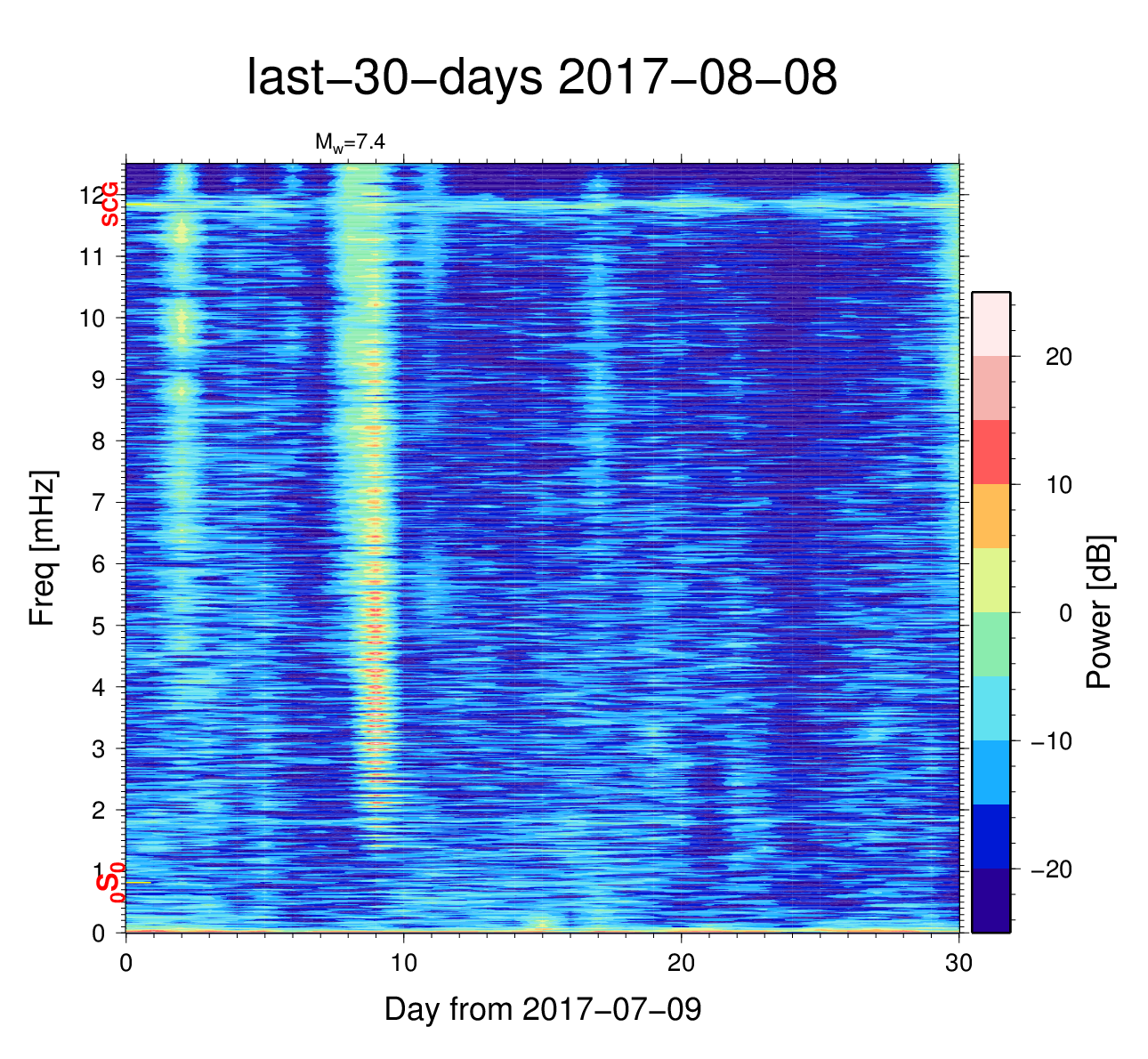
Task: Click the 10 tick label on the colorbar
Action: 1058,485
